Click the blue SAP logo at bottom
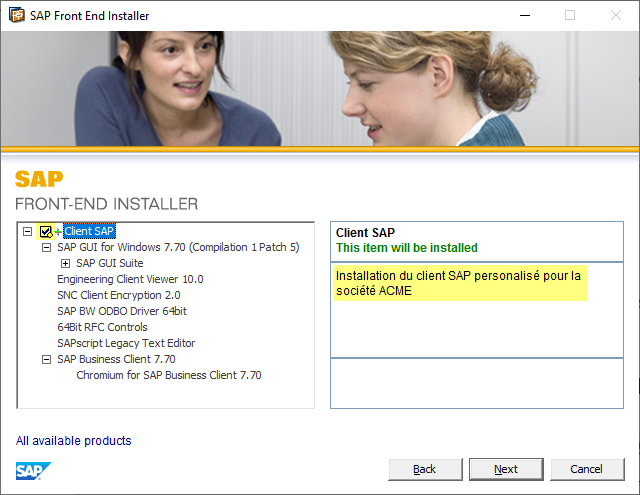This screenshot has width=640, height=495. tap(33, 471)
